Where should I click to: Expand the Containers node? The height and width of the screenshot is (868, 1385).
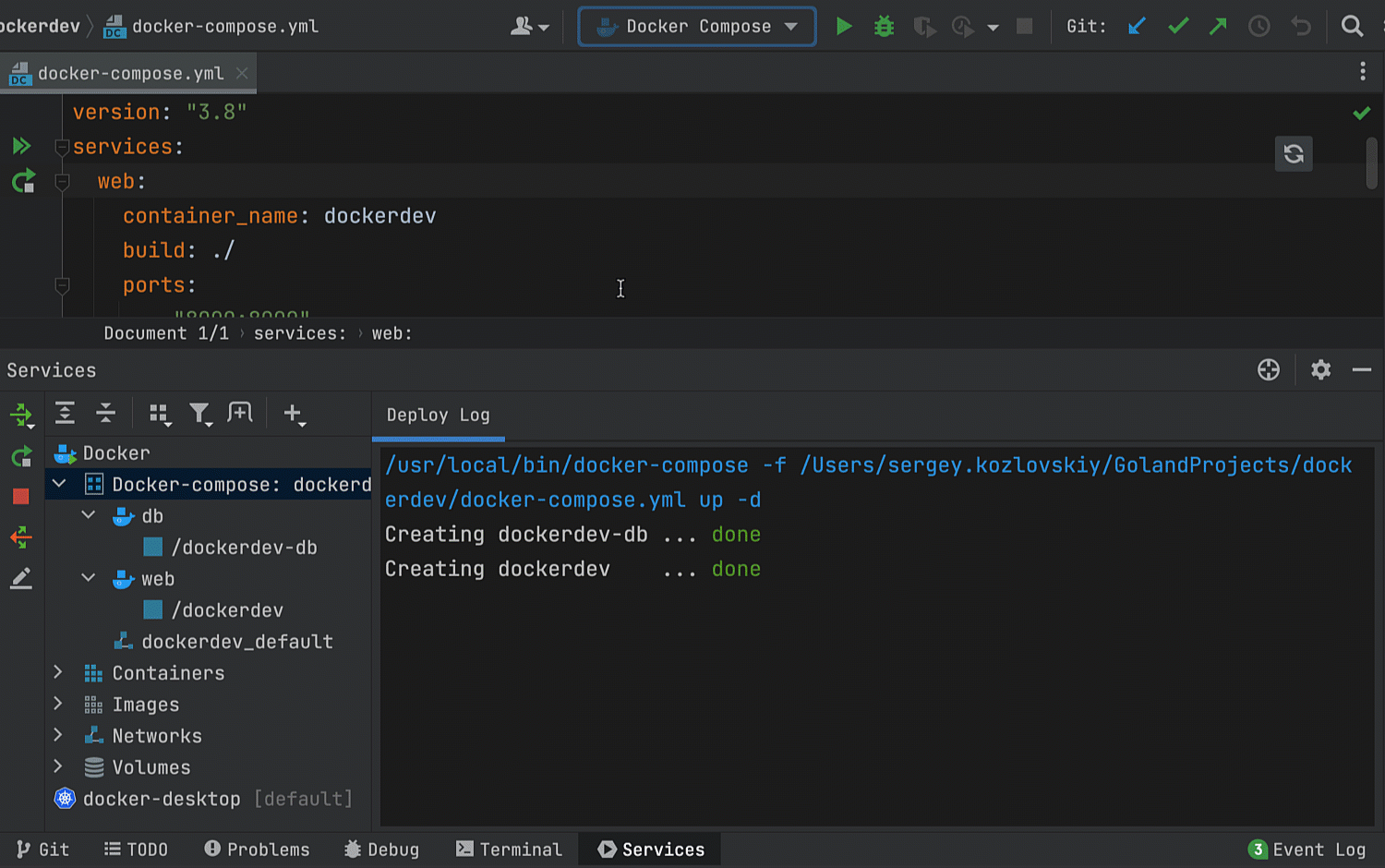(58, 672)
